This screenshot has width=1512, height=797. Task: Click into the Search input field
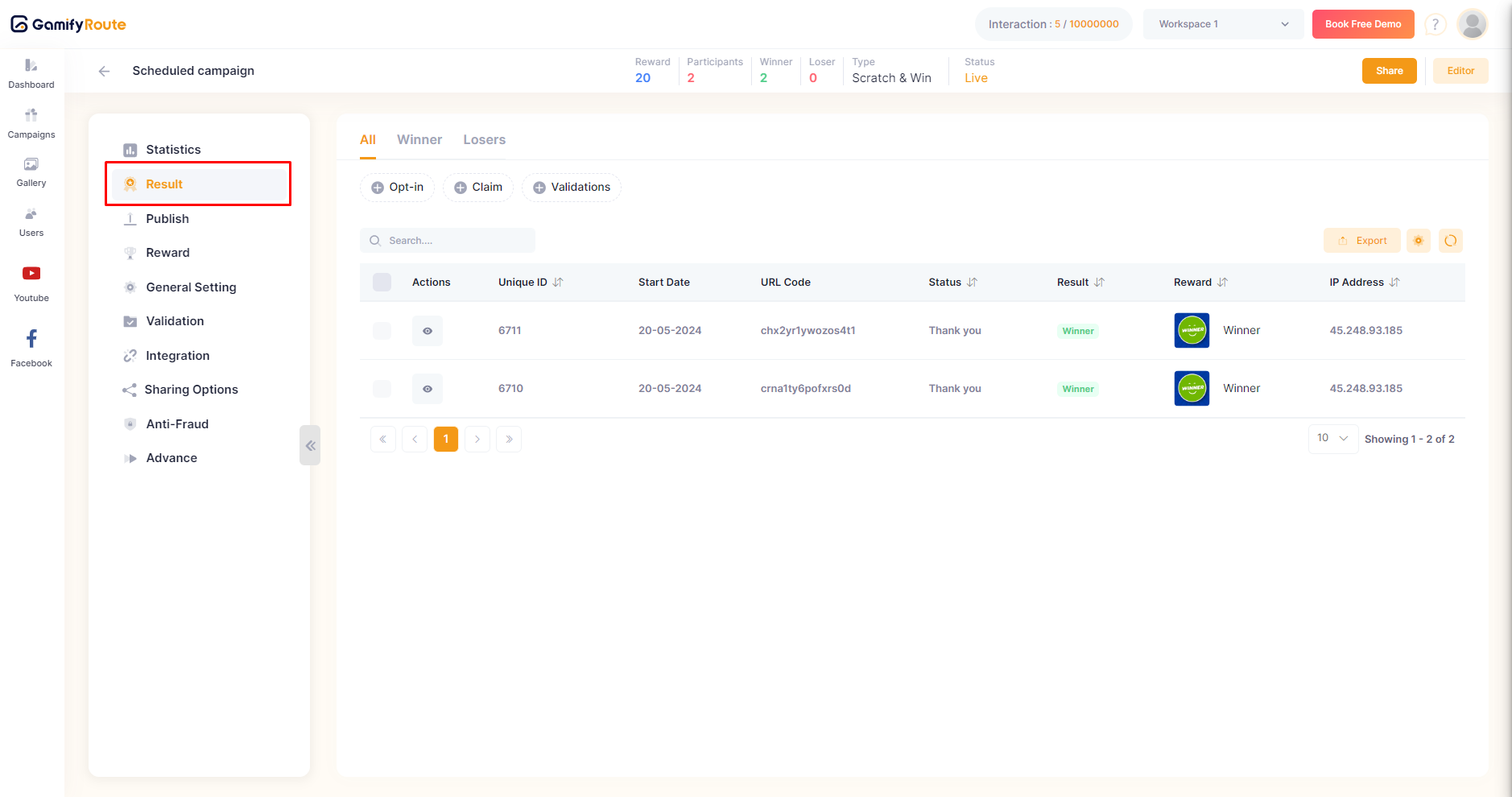coord(456,241)
